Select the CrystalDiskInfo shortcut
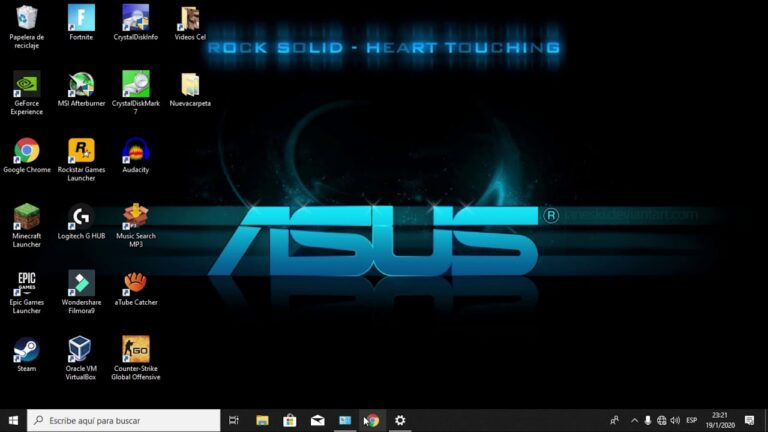This screenshot has height=432, width=768. (x=136, y=23)
